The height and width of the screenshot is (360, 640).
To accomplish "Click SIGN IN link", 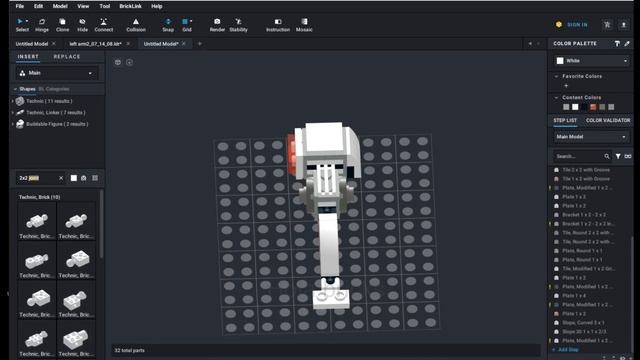I will pyautogui.click(x=577, y=25).
